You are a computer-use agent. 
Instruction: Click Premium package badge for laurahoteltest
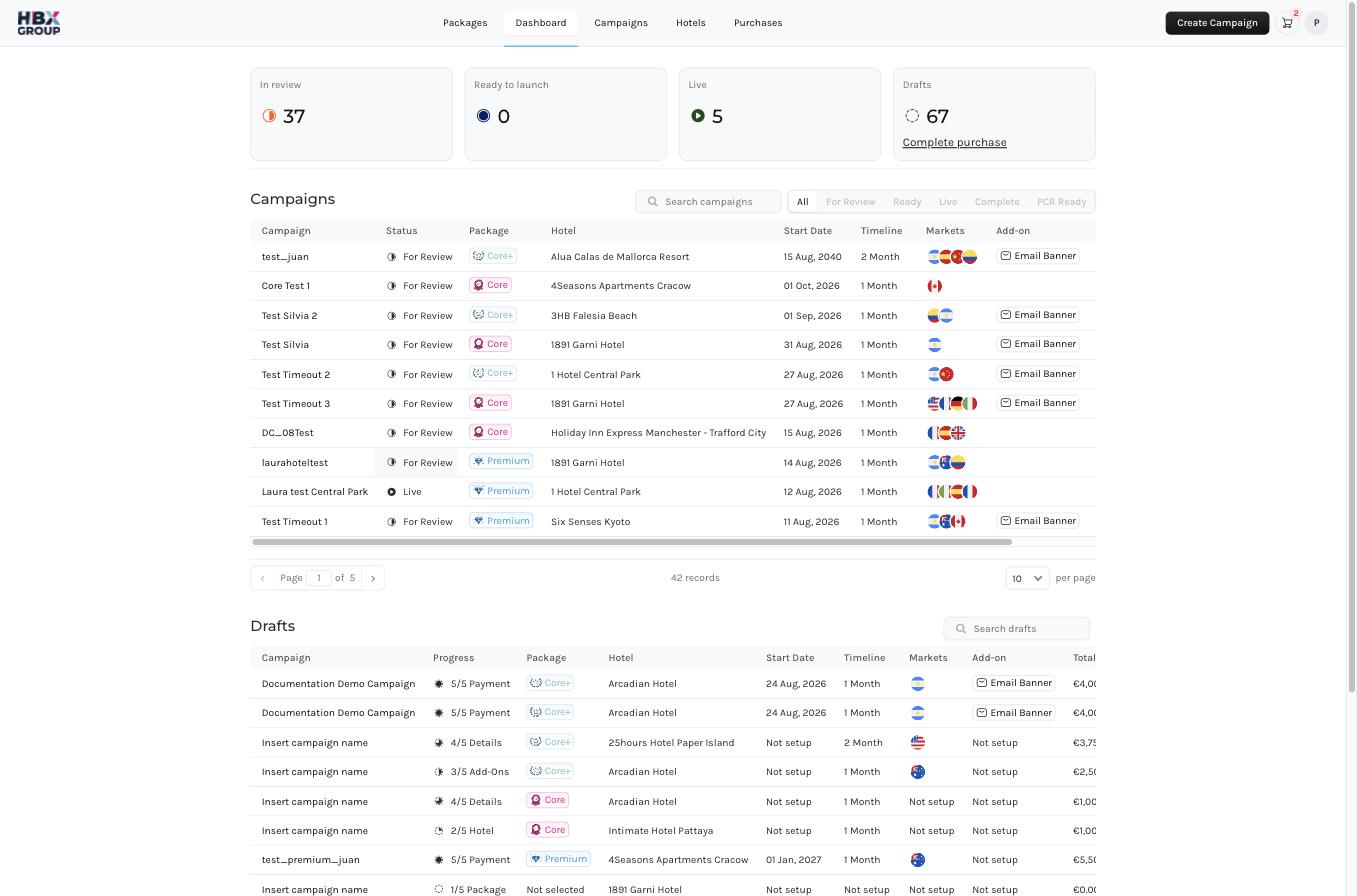point(501,461)
